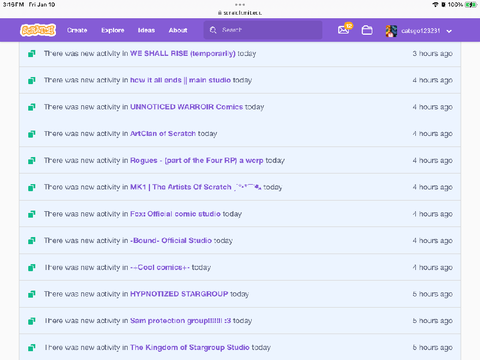Viewport: 480px width, 360px height.
Task: Click studio icon beside ArtClan of Scratch
Action: (32, 134)
